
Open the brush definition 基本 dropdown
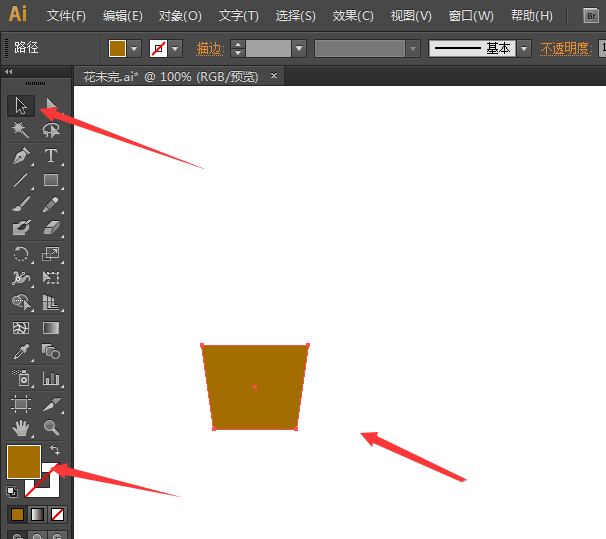click(524, 49)
